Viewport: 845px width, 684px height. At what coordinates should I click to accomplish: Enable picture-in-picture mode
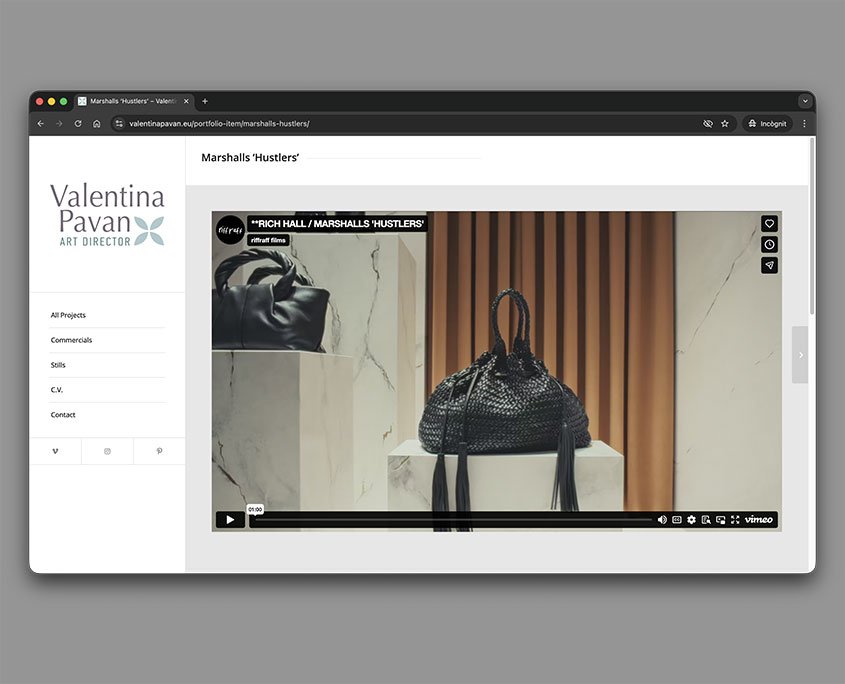(x=720, y=520)
